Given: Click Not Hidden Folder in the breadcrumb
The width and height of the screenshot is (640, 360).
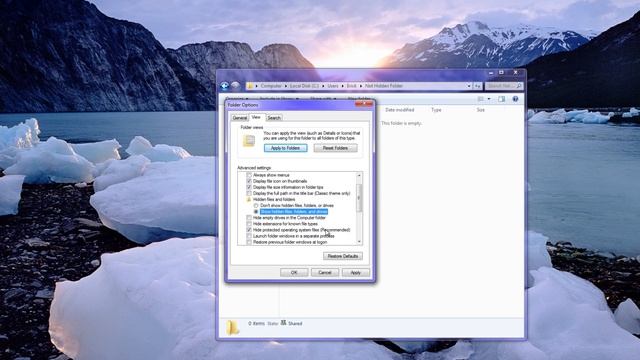Looking at the screenshot, I should pos(384,86).
